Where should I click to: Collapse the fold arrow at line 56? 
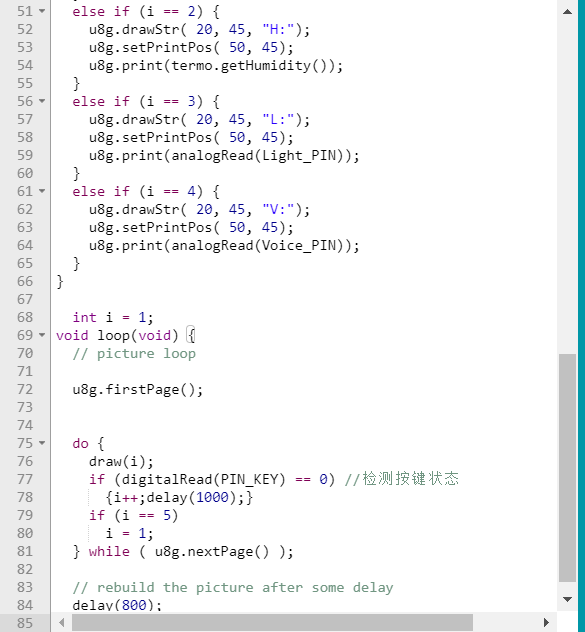(x=42, y=101)
